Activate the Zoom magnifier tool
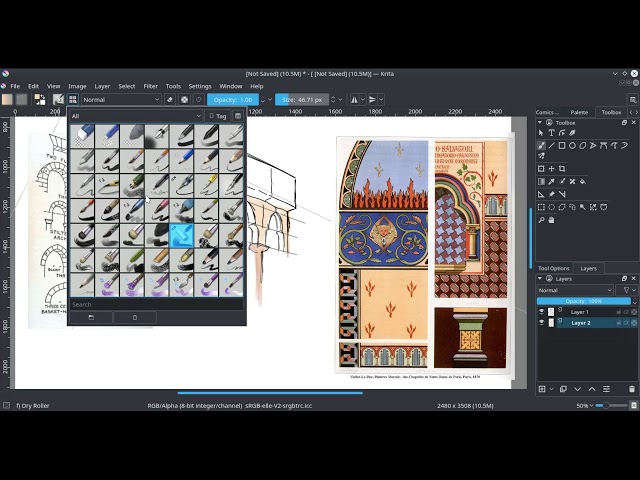 (x=541, y=220)
